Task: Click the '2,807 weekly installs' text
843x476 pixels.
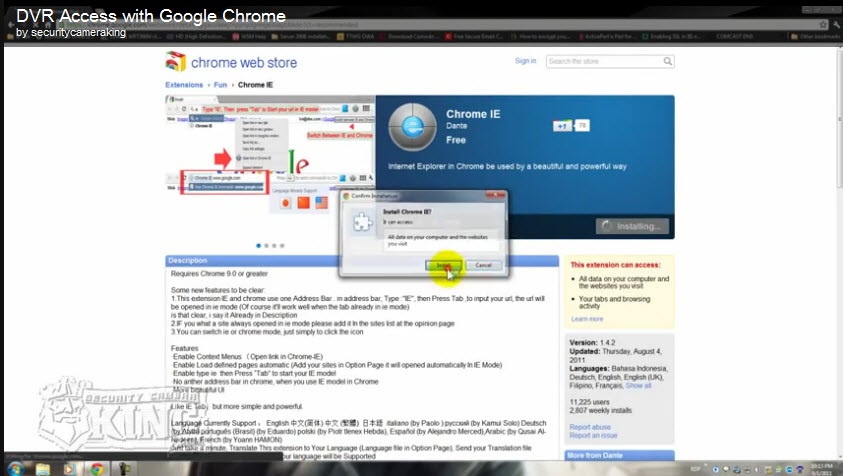Action: [x=601, y=410]
